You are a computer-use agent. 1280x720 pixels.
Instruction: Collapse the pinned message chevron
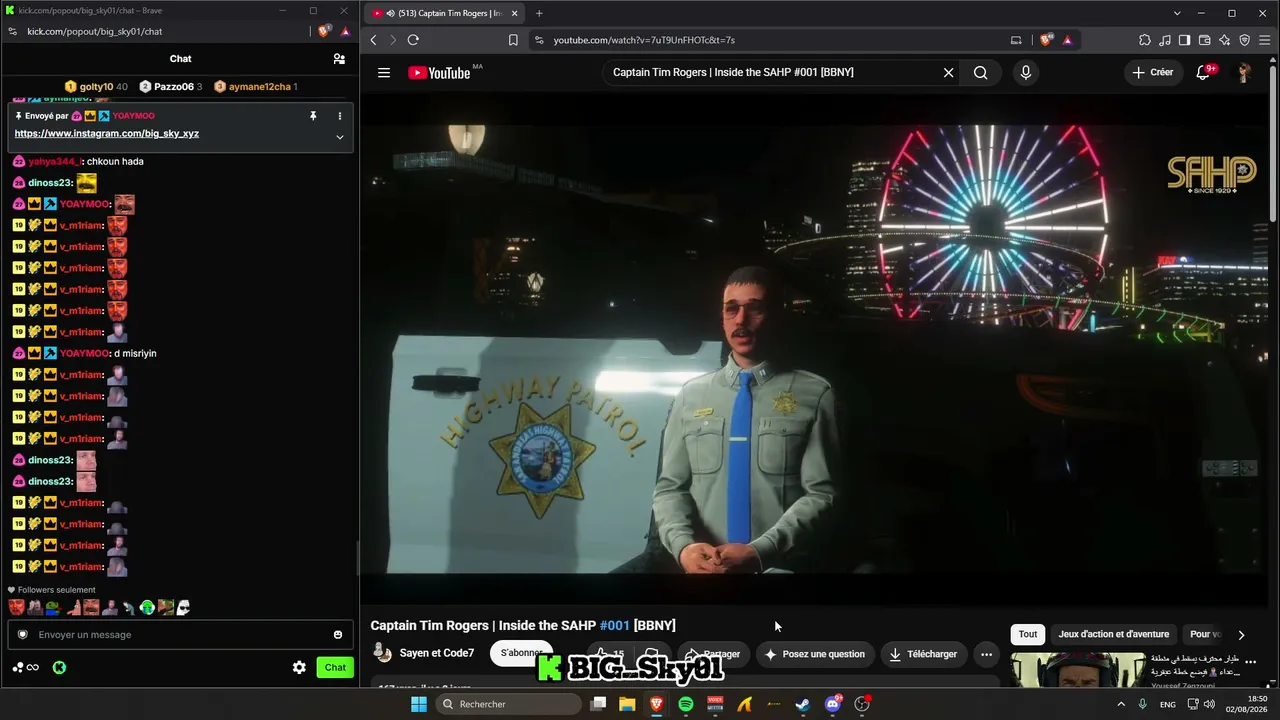click(339, 137)
